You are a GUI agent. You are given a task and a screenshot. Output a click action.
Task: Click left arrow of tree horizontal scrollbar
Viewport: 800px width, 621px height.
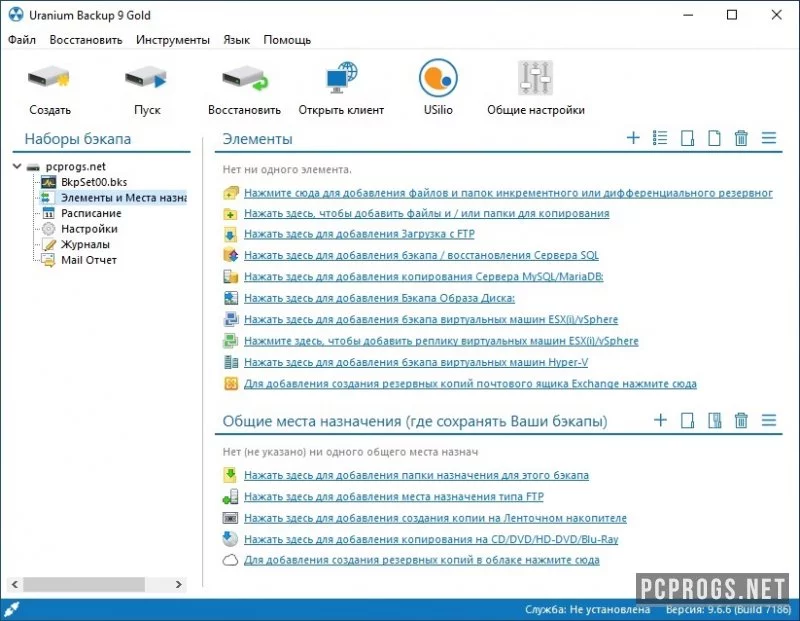[15, 584]
